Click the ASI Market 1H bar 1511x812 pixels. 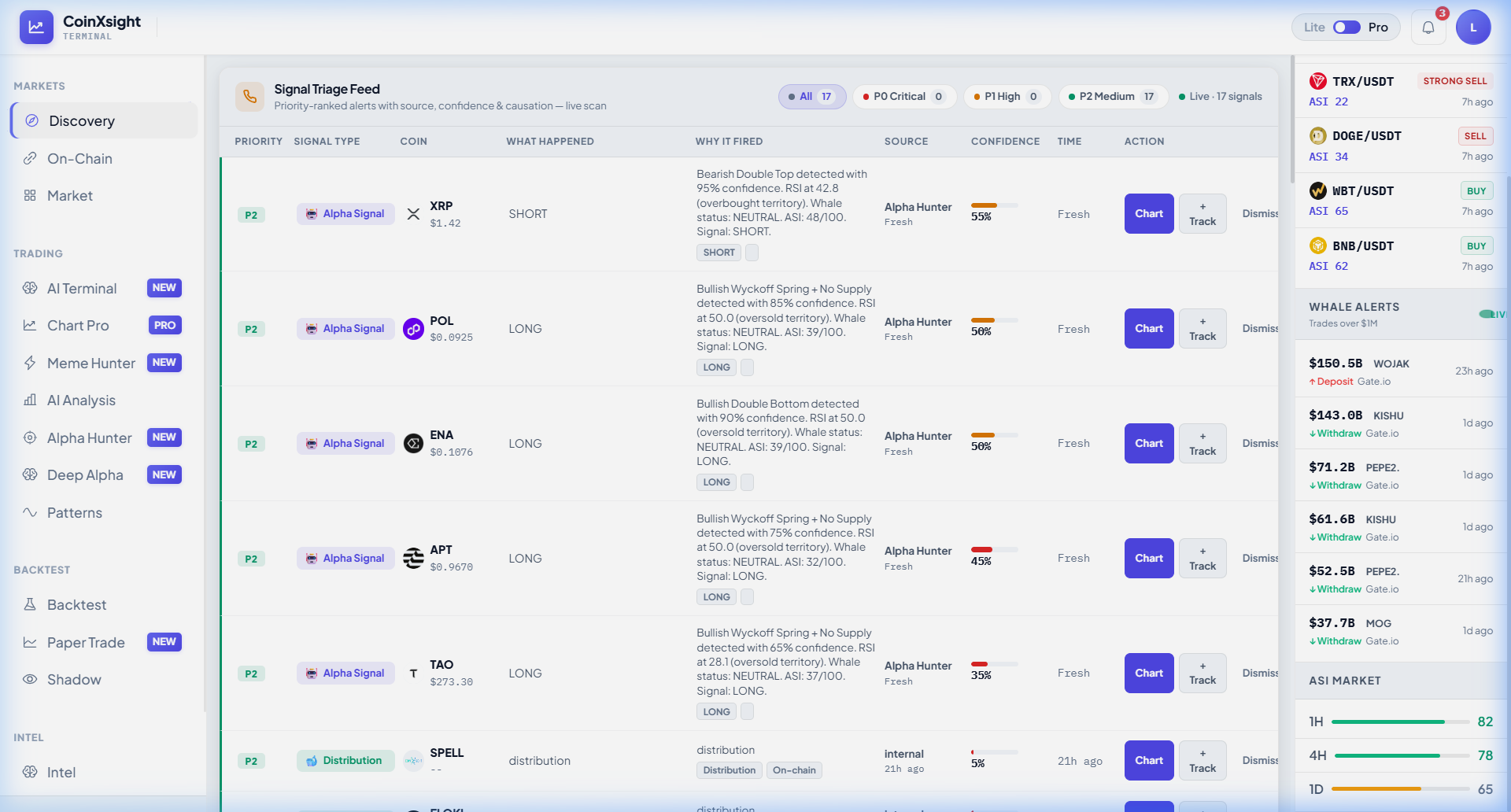[x=1401, y=722]
